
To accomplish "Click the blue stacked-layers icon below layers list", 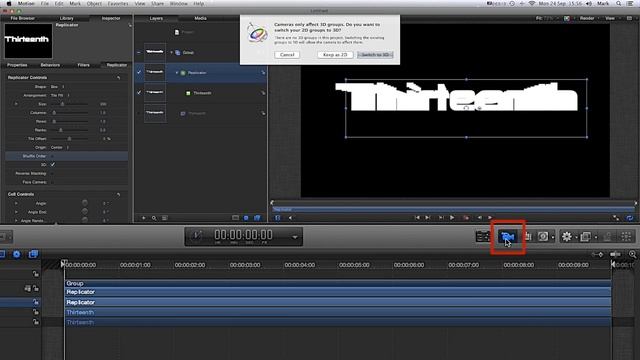I will click(x=257, y=218).
